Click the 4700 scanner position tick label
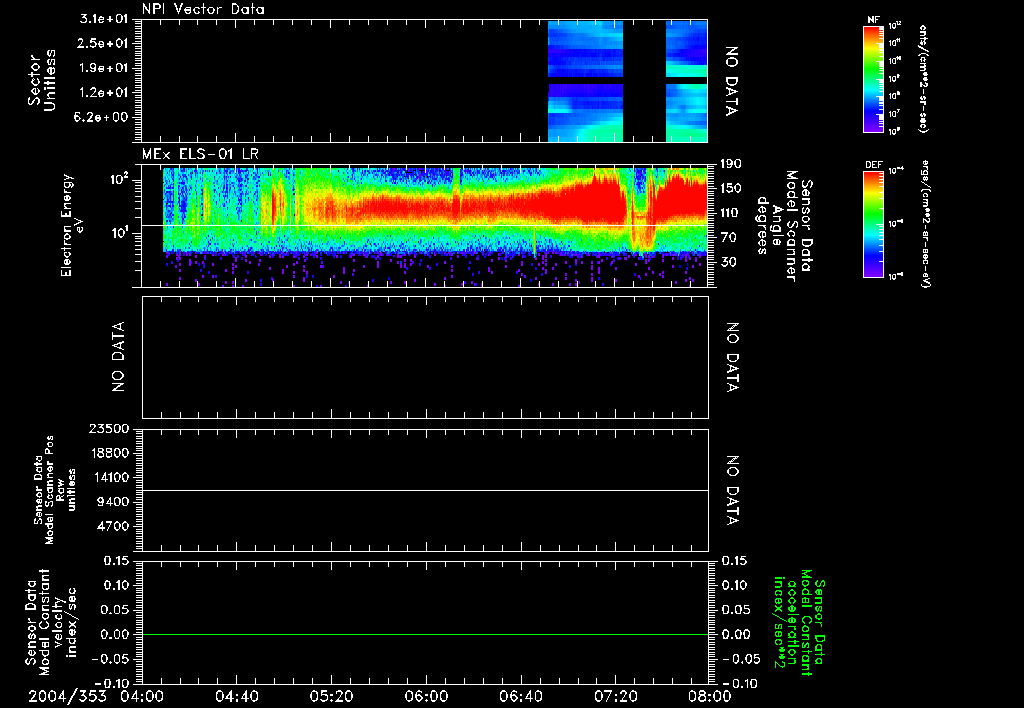Screen dimensions: 1024x708 pos(112,526)
